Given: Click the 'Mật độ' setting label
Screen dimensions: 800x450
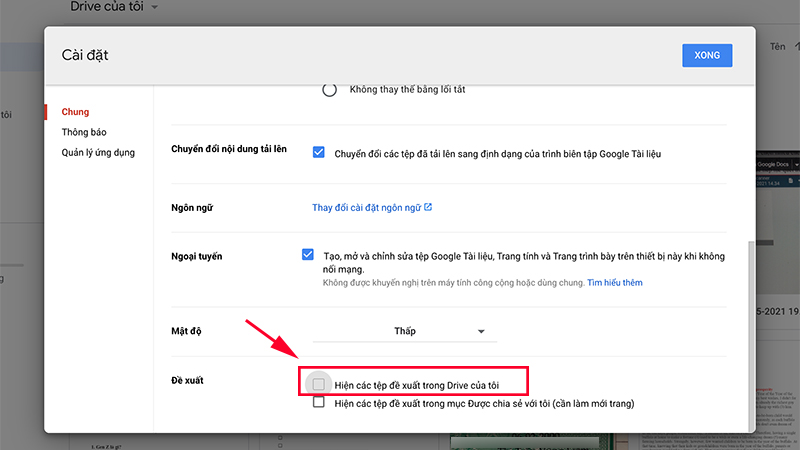Looking at the screenshot, I should (186, 331).
